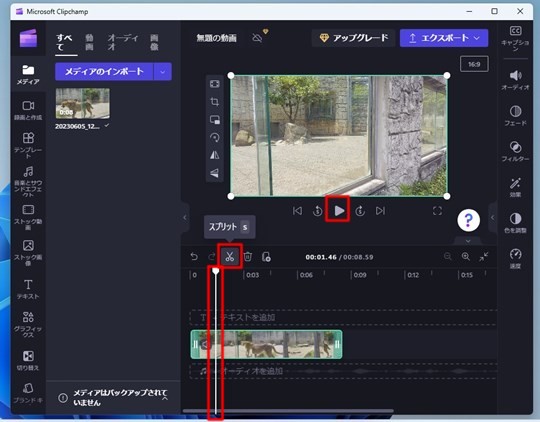
Task: Click the オーディオを追加 audio track
Action: pos(343,371)
